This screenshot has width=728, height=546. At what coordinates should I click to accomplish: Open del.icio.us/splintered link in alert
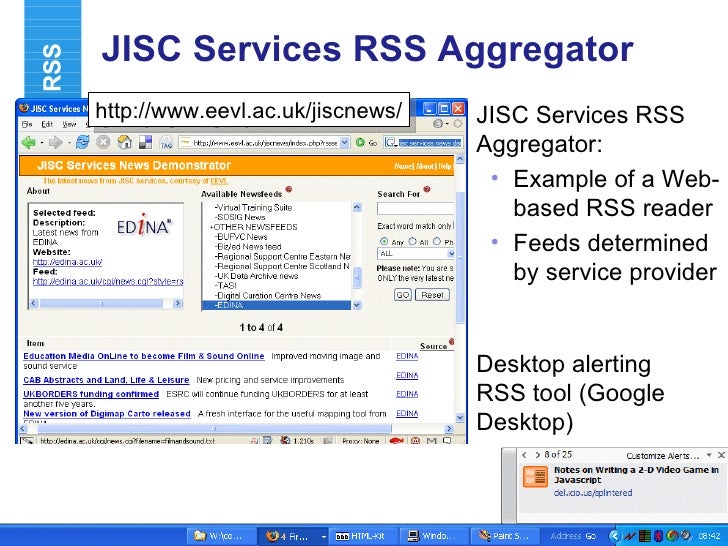tap(593, 493)
